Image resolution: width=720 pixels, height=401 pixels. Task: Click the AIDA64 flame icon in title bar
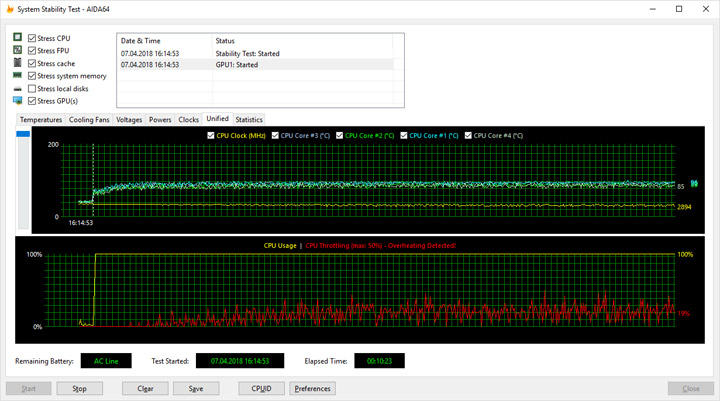click(x=9, y=9)
